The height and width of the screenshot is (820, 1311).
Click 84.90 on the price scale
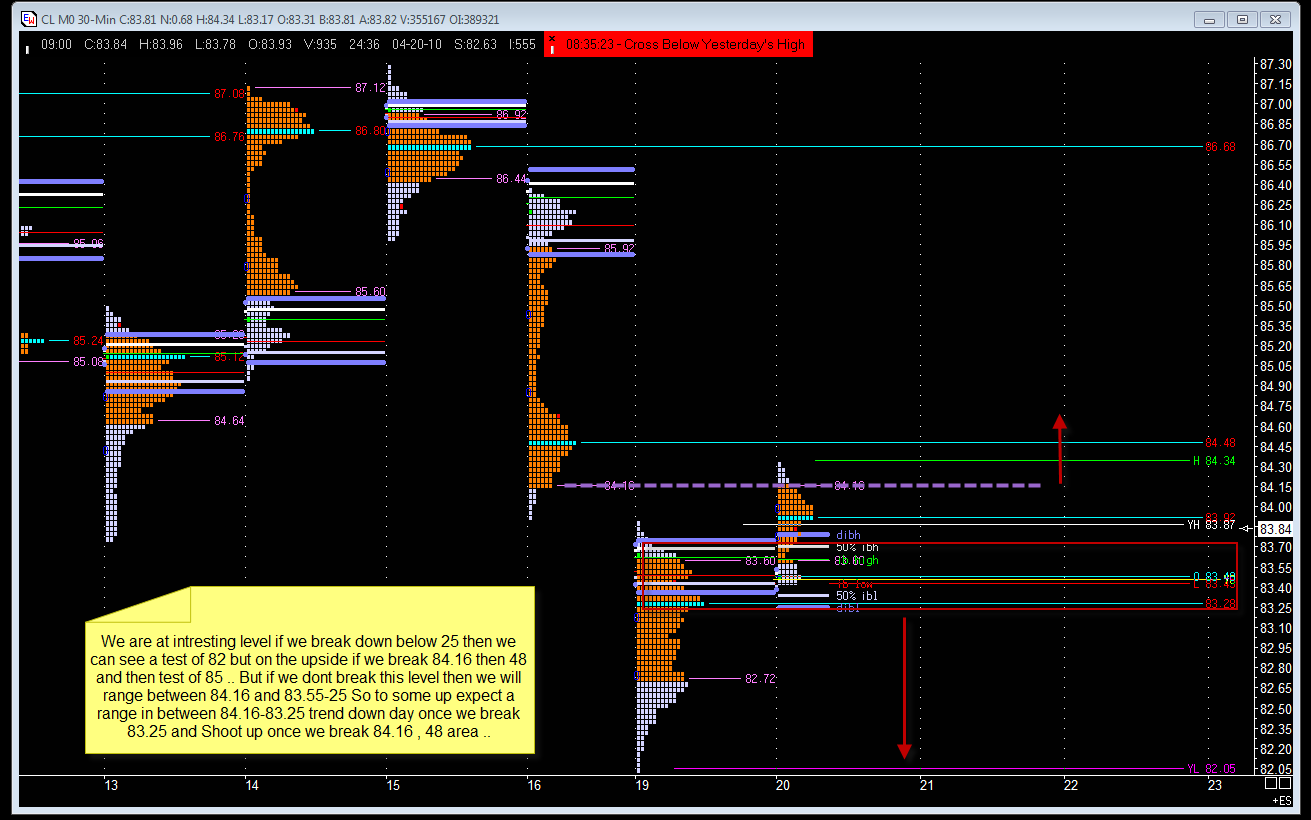[1275, 386]
